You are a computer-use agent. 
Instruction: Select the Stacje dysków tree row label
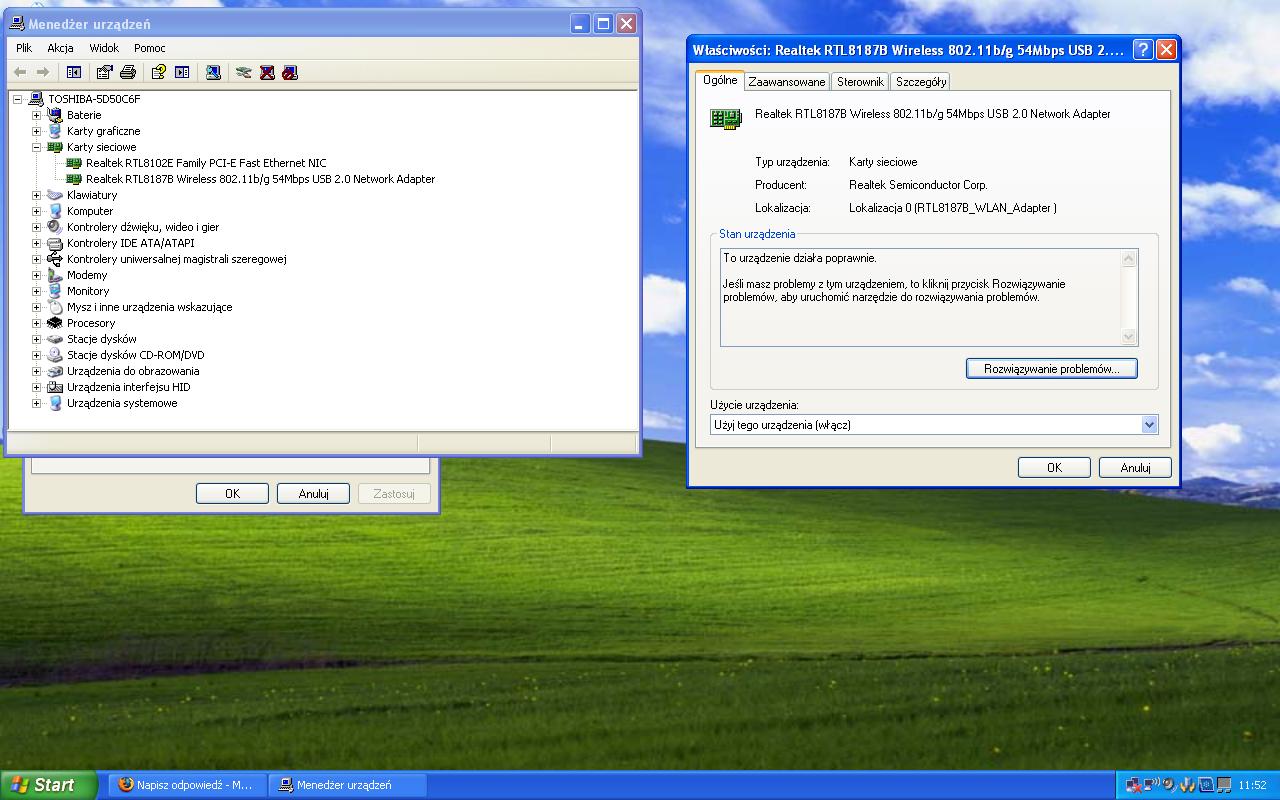[x=102, y=339]
